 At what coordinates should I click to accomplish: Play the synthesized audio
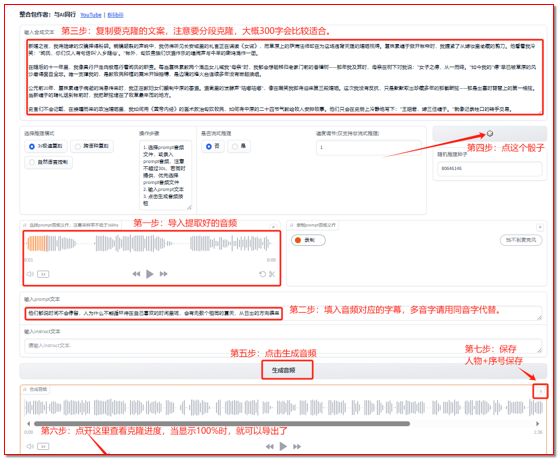click(283, 446)
